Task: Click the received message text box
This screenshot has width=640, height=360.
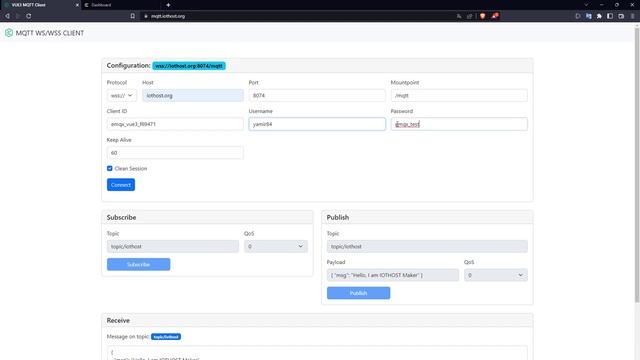Action: 317,353
